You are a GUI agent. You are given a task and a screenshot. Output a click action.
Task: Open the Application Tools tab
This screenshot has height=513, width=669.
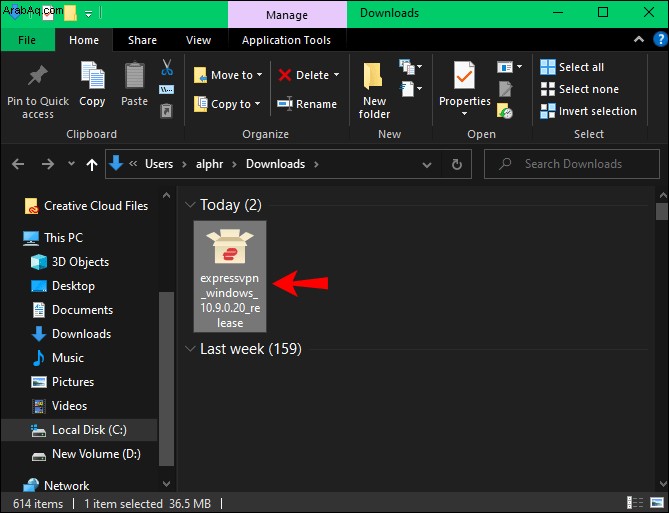[x=286, y=40]
